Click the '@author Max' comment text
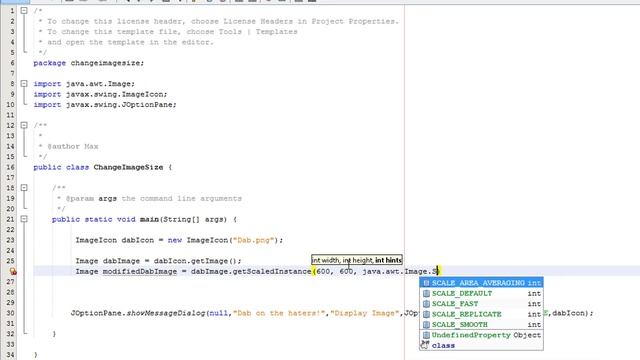Screen dimensions: 640x360 (73, 146)
